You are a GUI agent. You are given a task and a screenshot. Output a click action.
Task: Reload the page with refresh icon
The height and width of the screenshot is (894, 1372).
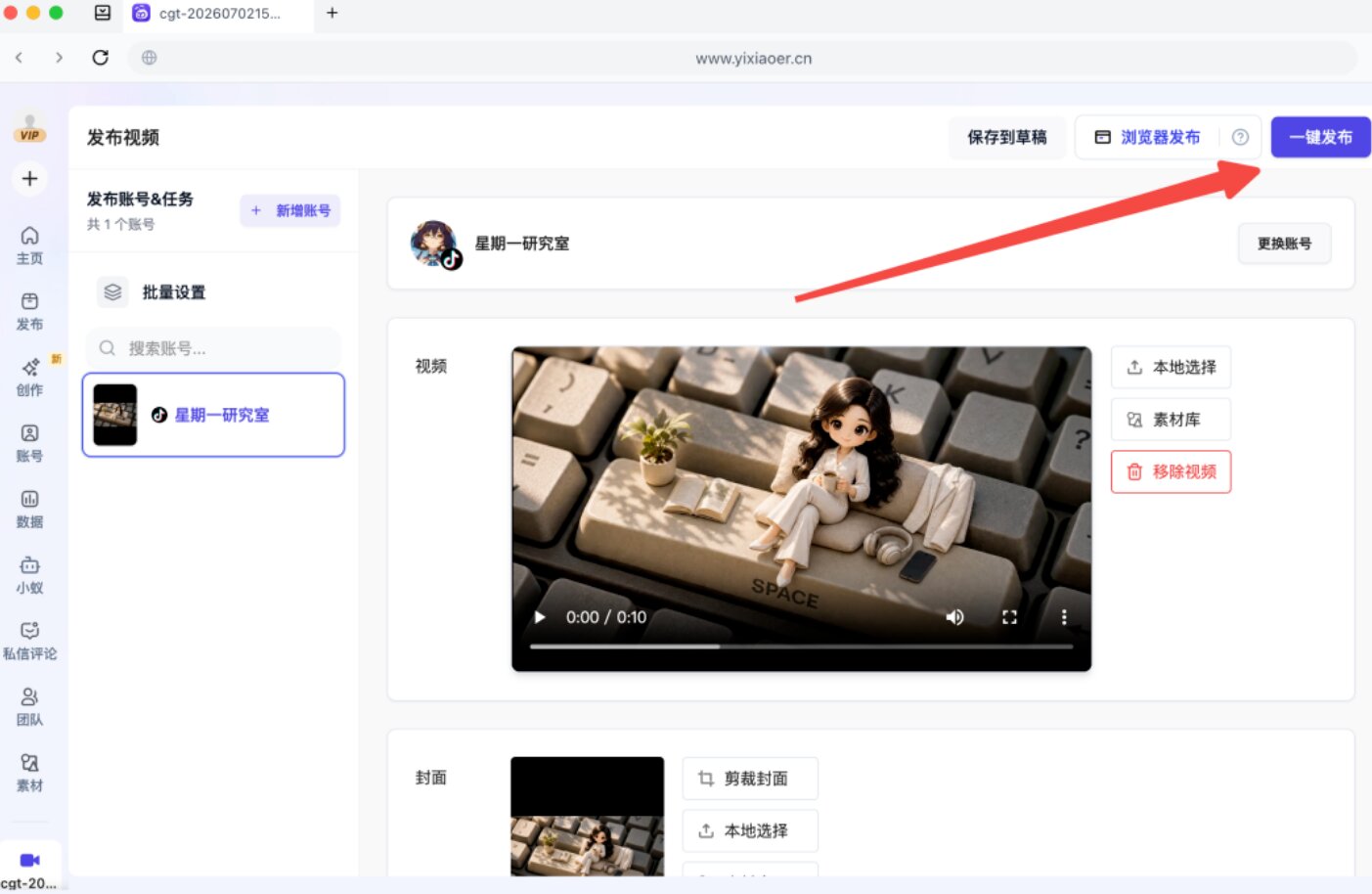[100, 58]
